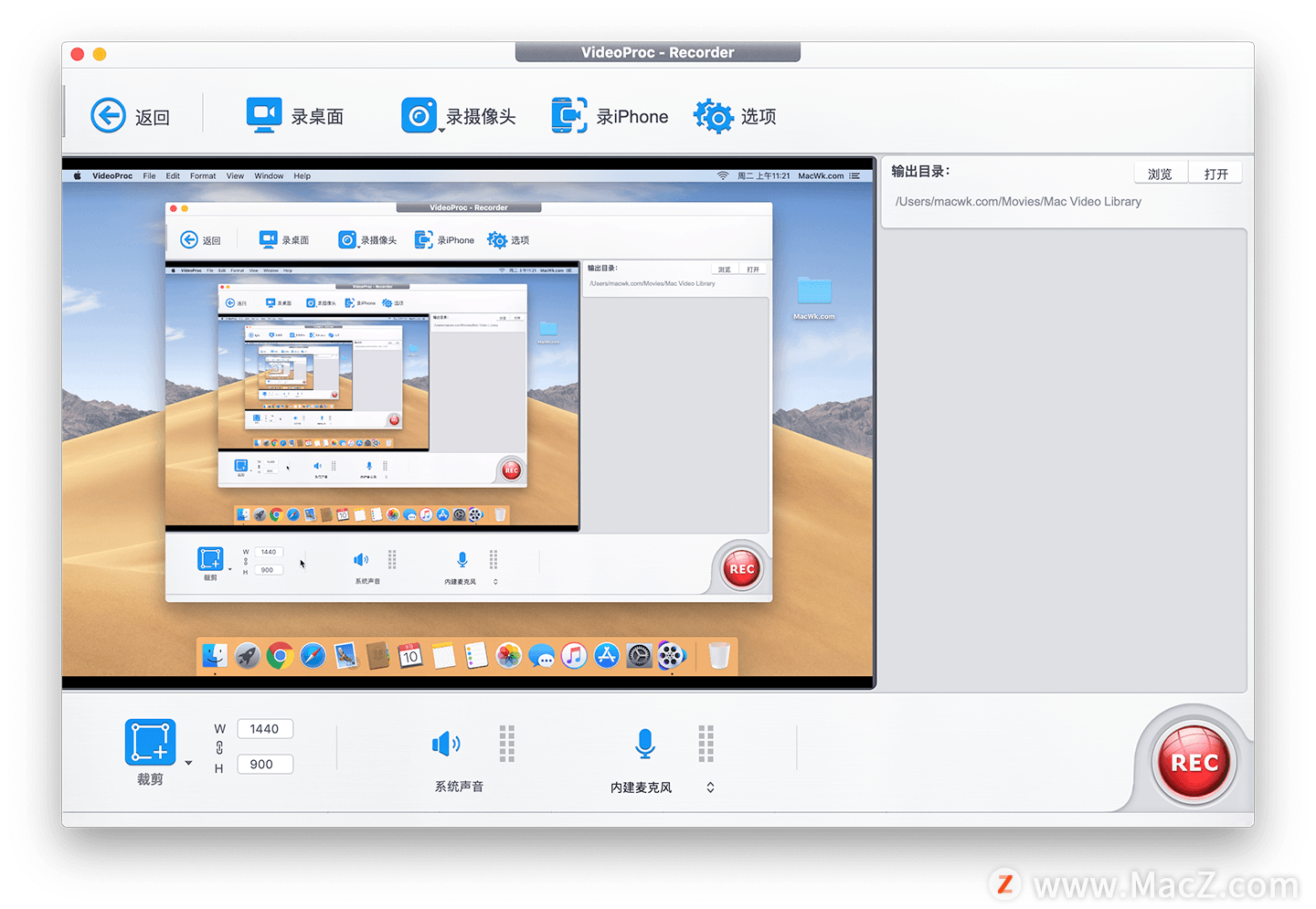Viewport: 1316px width, 909px height.
Task: Click the 输出目录 label
Action: [920, 171]
